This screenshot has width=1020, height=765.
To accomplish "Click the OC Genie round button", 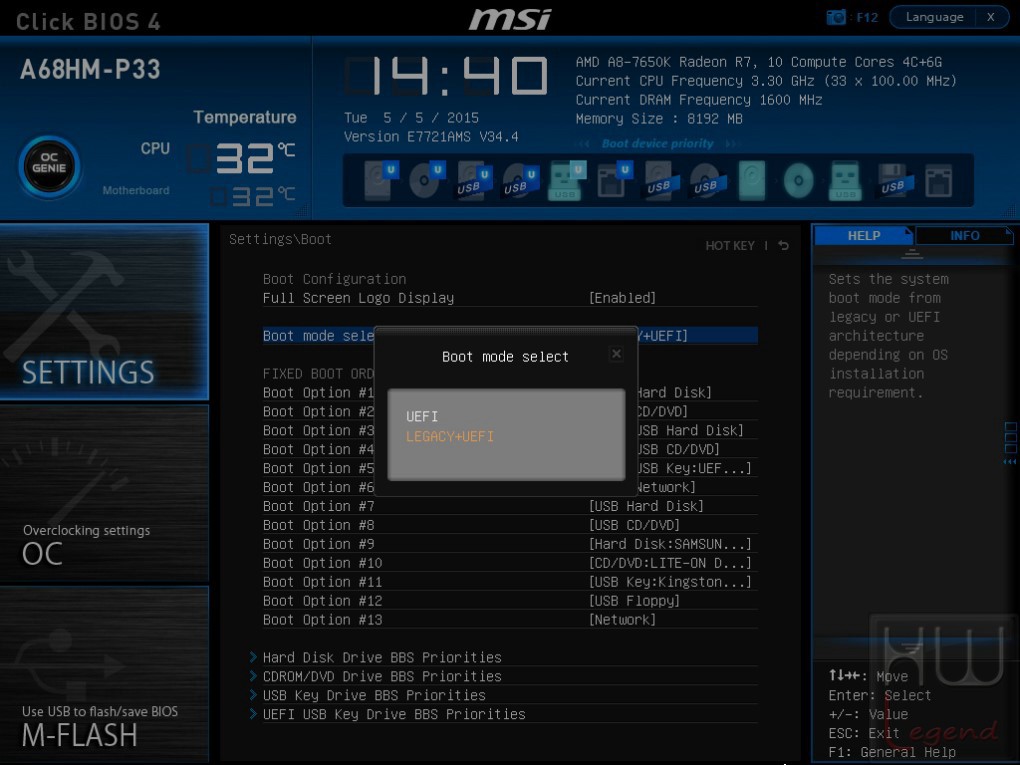I will click(x=49, y=167).
